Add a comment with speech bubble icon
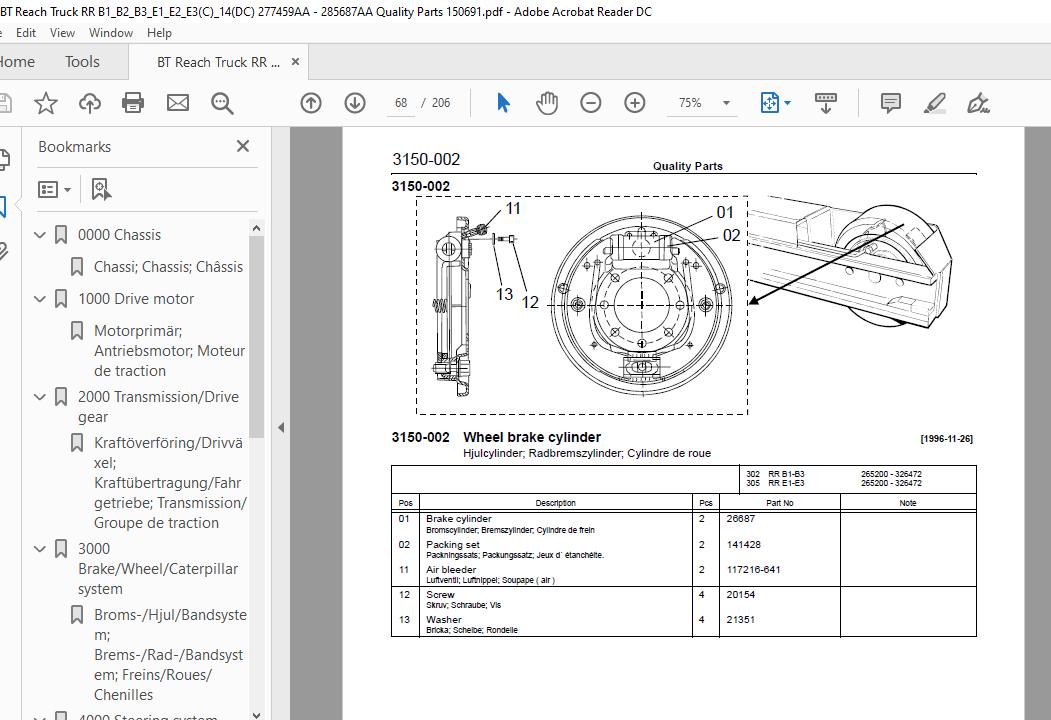The image size is (1051, 720). (891, 103)
